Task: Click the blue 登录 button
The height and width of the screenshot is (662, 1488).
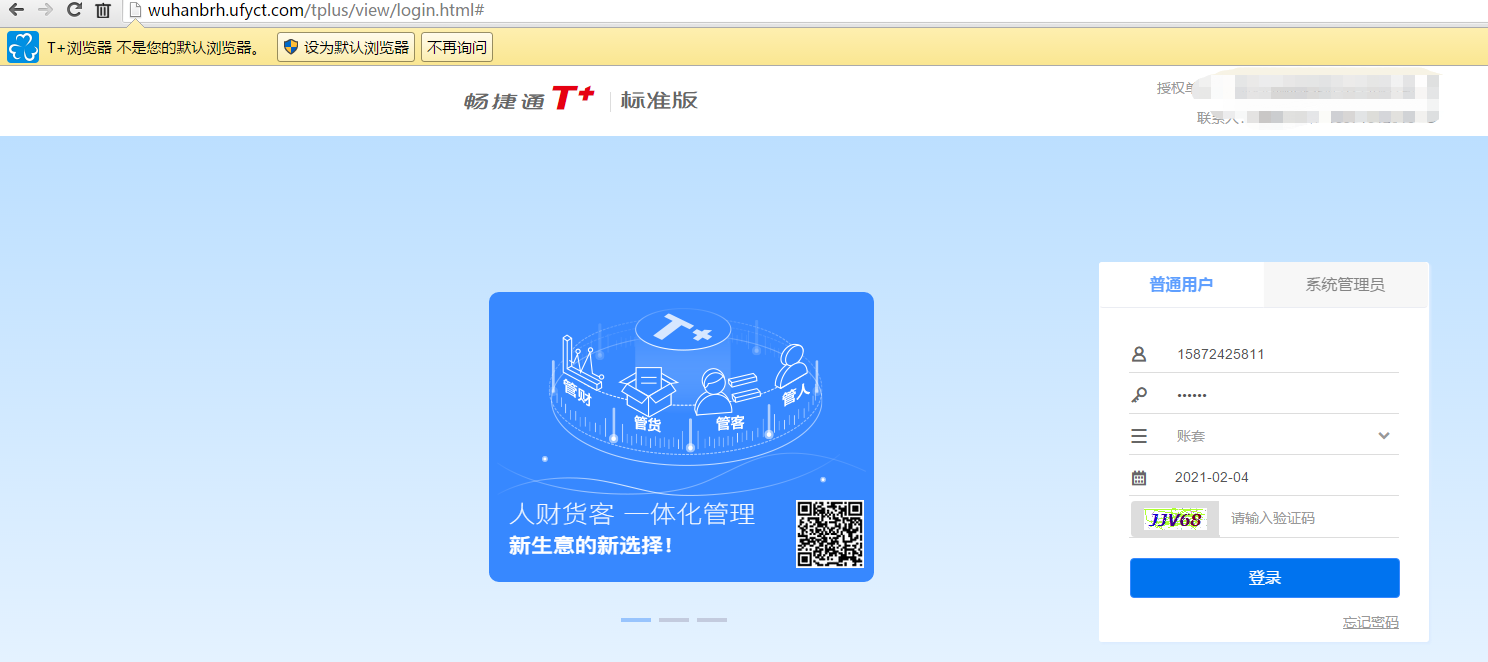Action: [x=1264, y=578]
